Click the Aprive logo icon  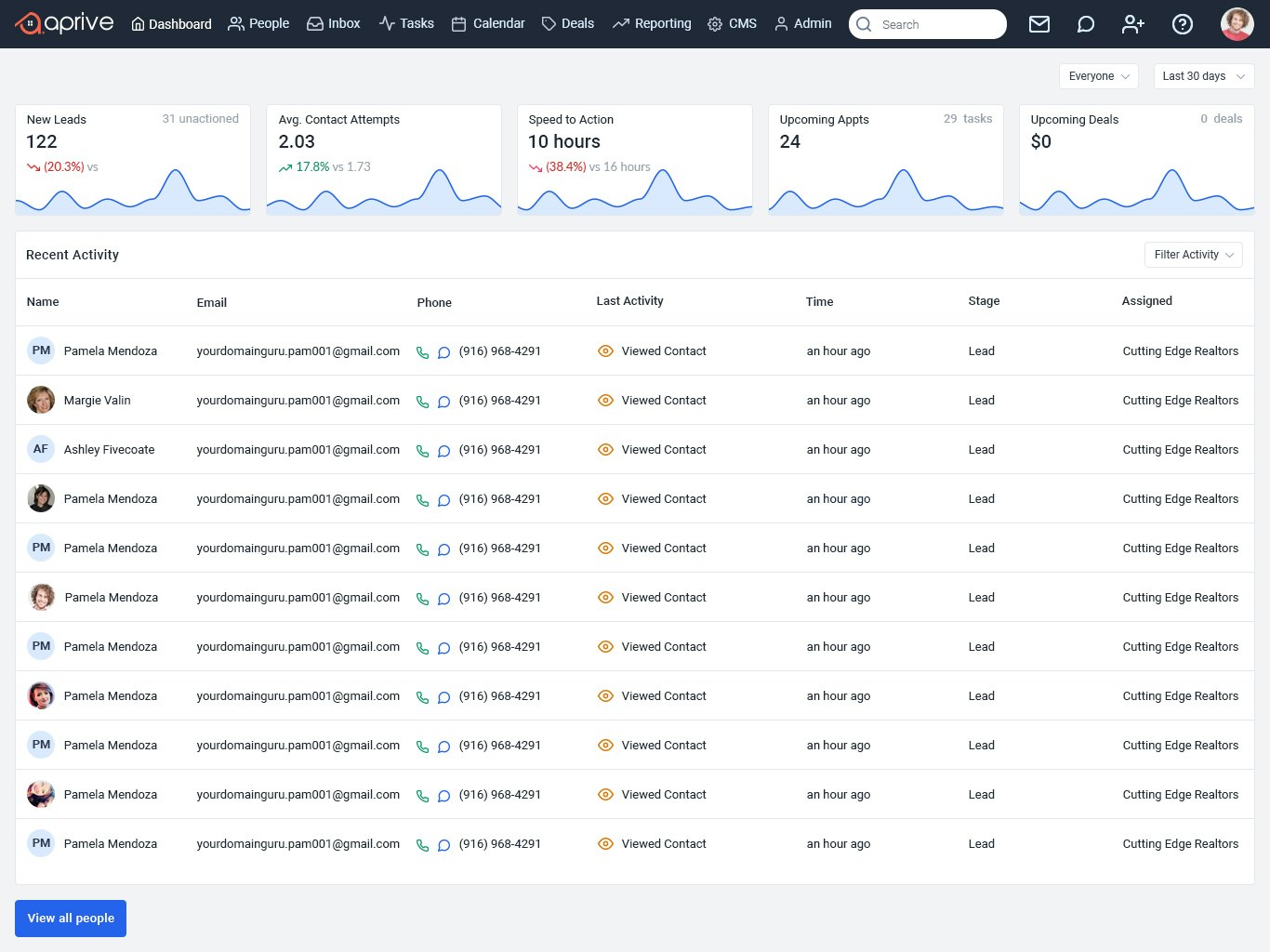click(29, 24)
